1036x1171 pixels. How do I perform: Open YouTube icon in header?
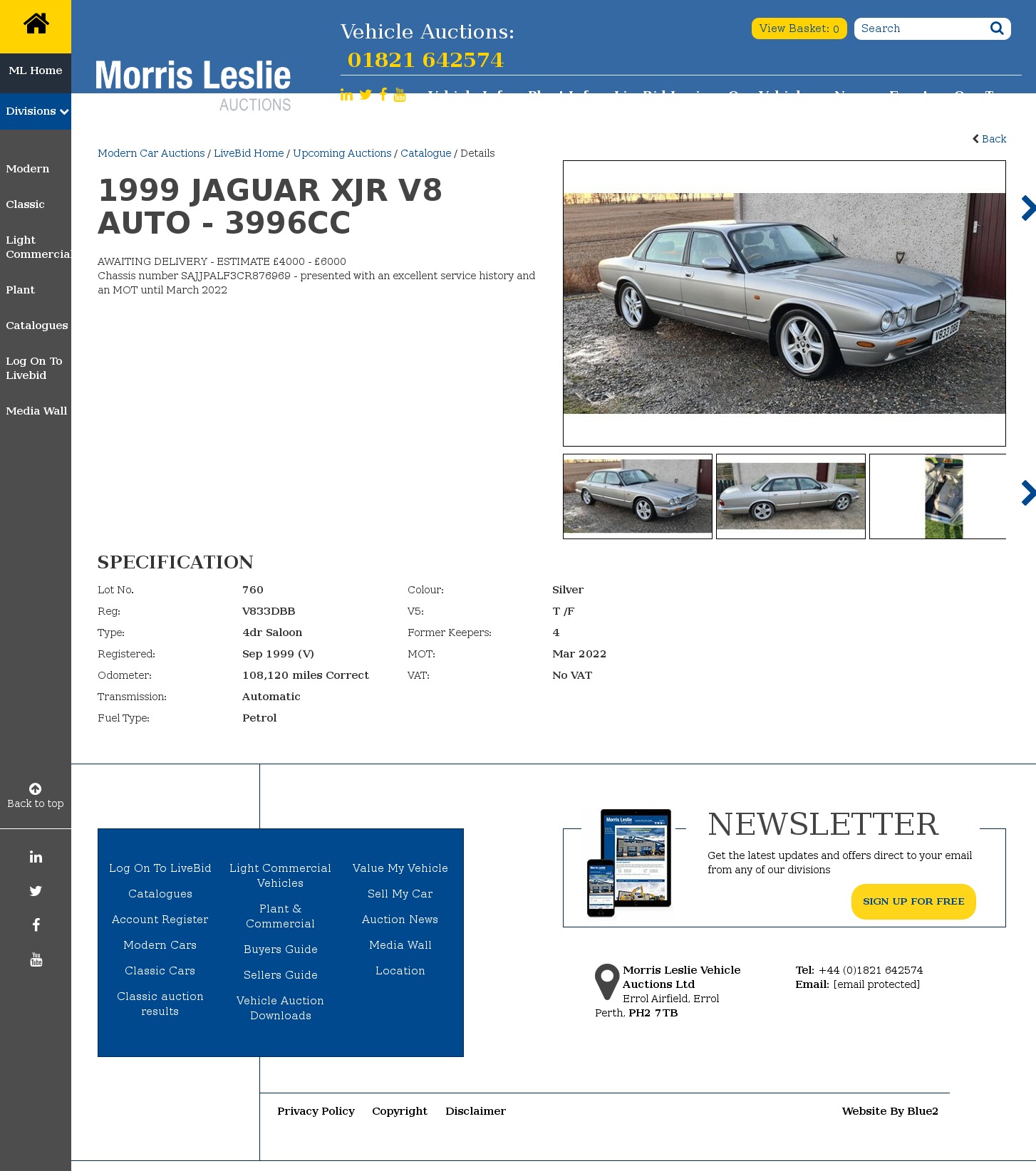[400, 95]
